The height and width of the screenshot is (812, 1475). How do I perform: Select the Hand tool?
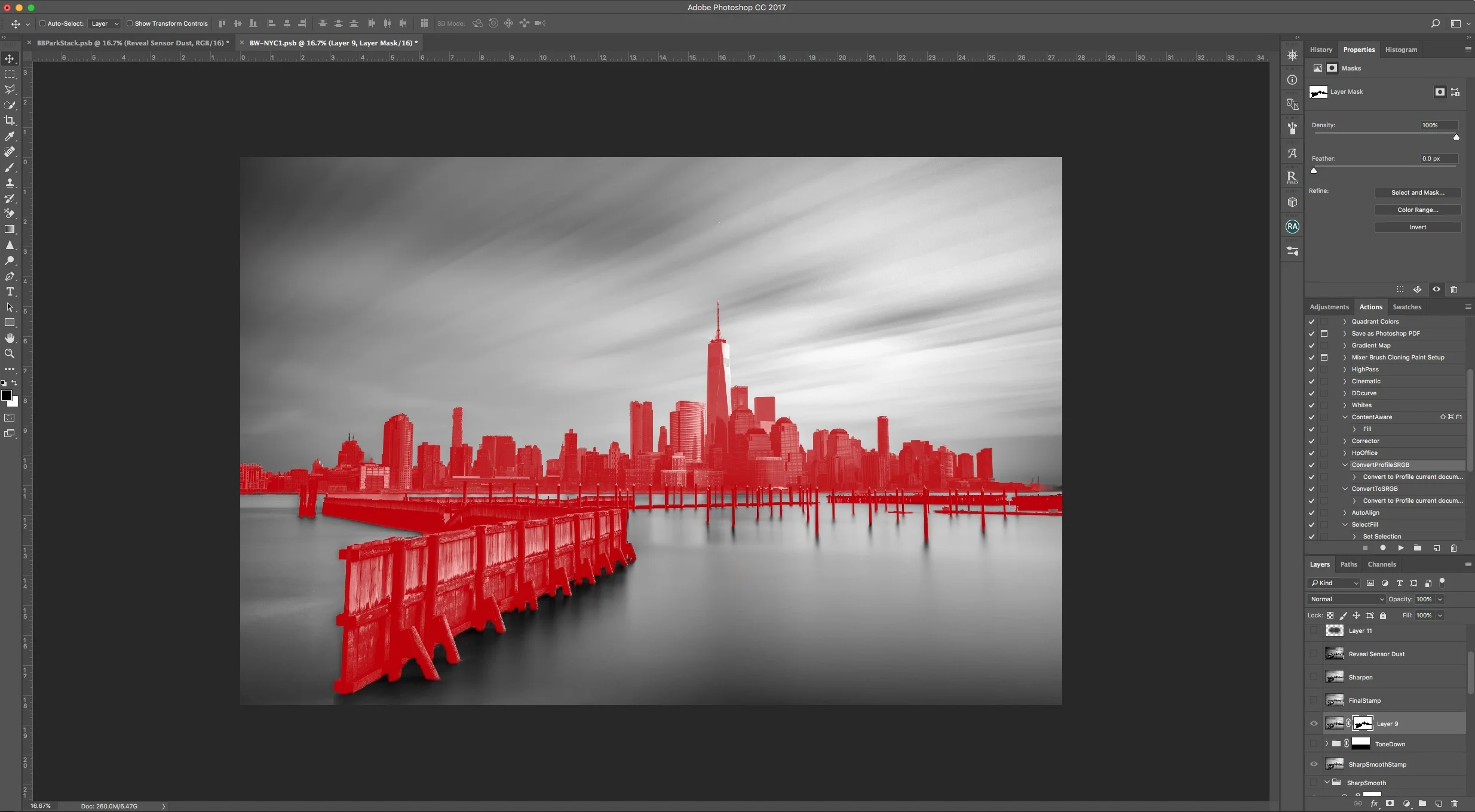coord(10,338)
